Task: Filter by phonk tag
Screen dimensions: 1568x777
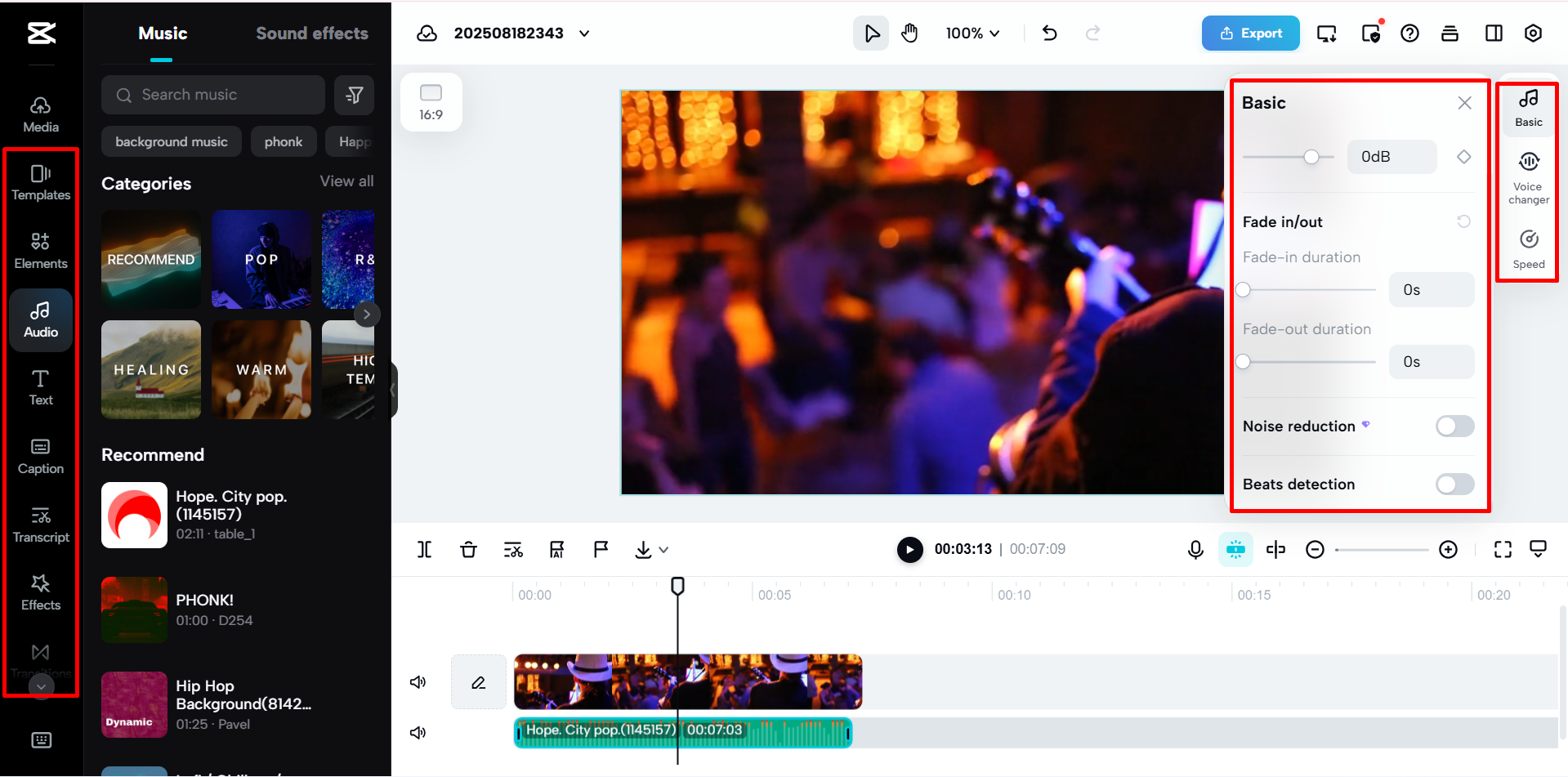Action: (284, 141)
